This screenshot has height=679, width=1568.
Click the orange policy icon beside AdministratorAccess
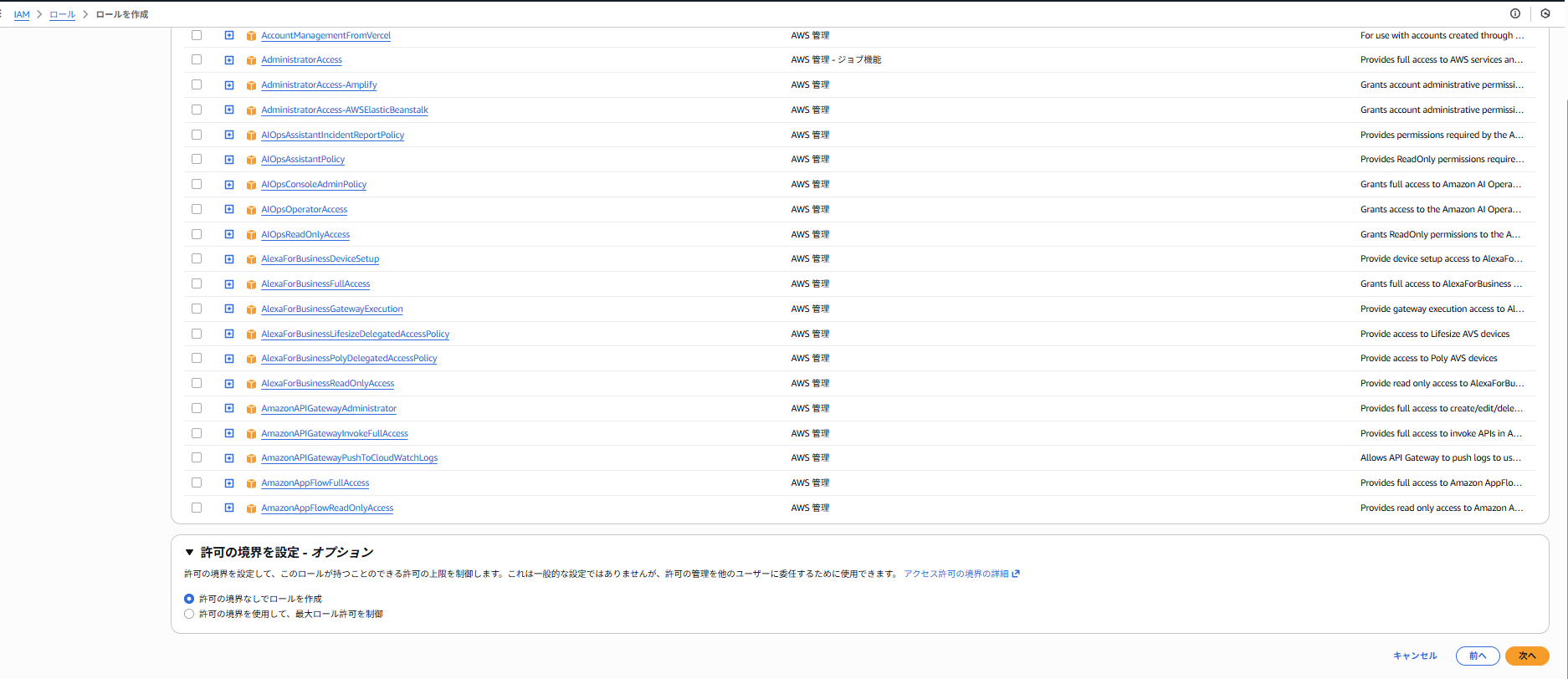(251, 60)
